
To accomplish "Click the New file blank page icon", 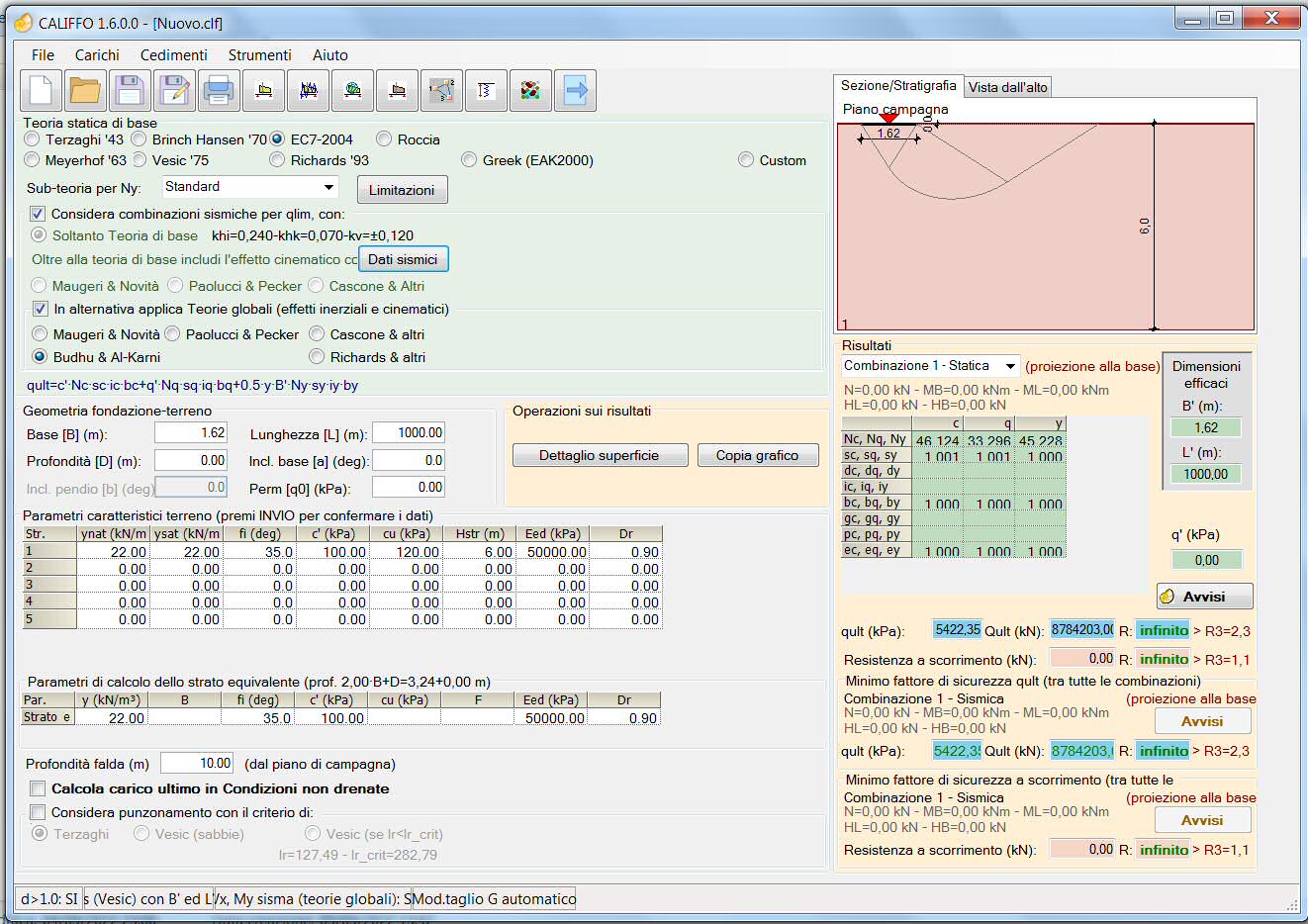I will pos(41,91).
